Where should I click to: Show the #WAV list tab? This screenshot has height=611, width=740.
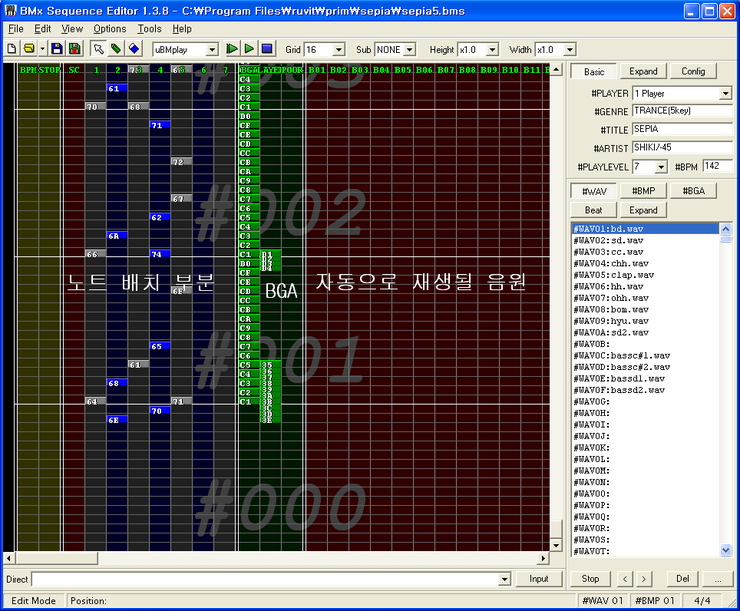[594, 192]
